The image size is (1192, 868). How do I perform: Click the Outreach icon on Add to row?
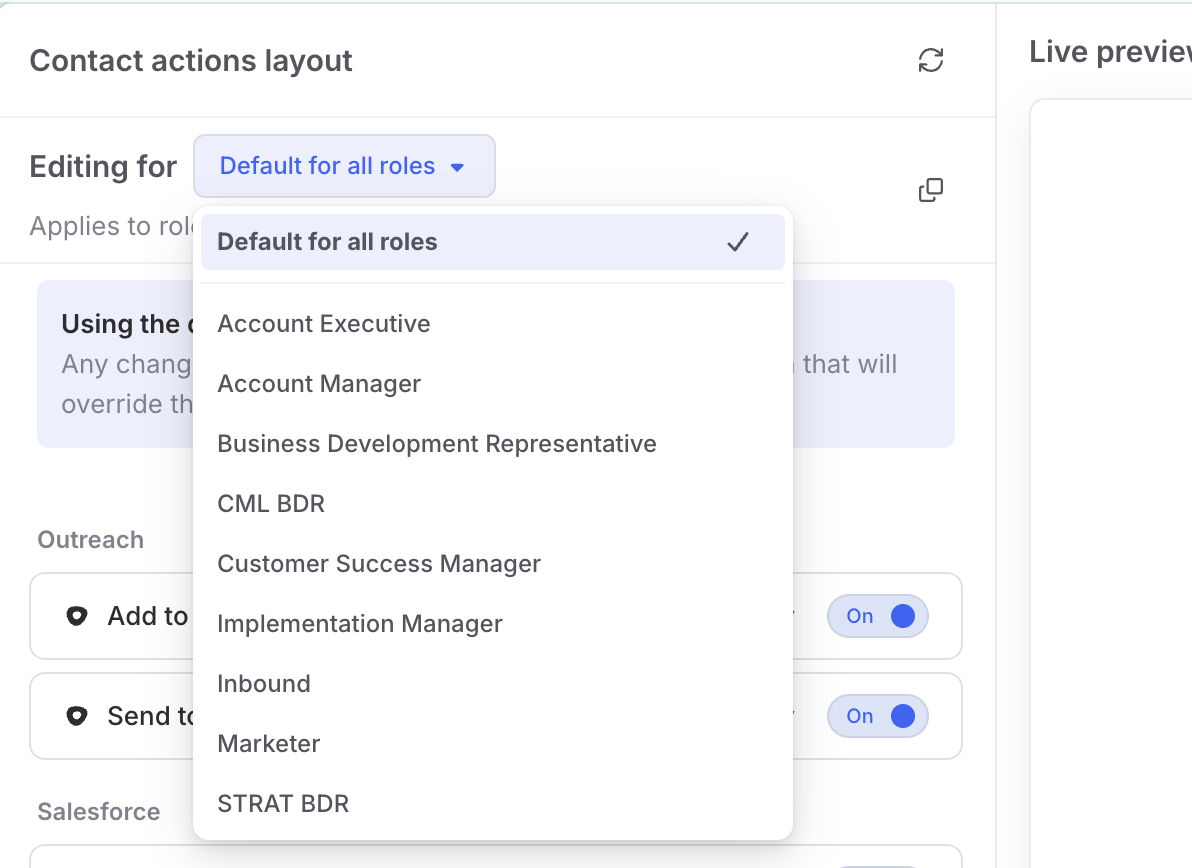[77, 616]
